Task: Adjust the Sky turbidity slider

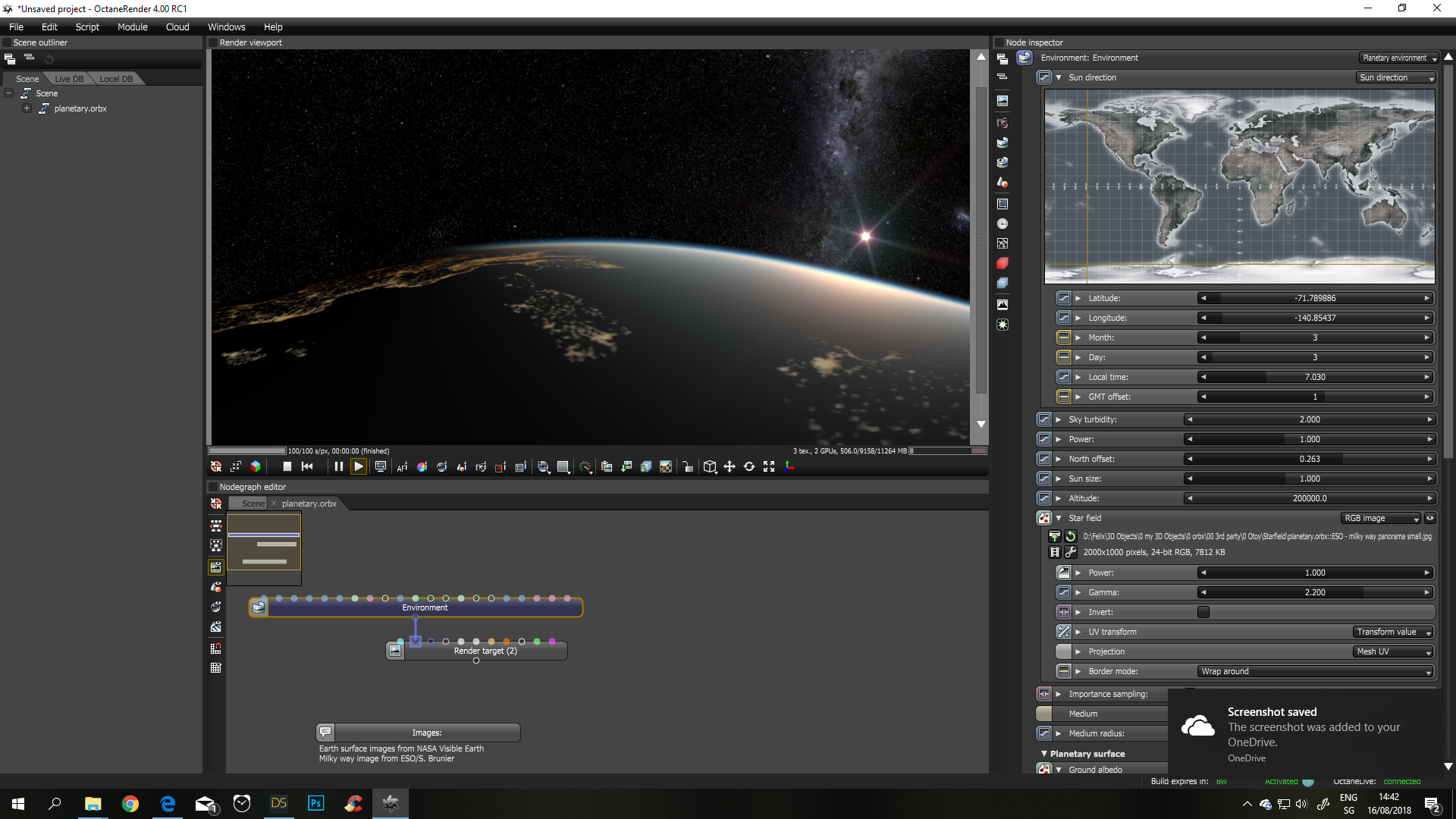Action: pos(1309,419)
